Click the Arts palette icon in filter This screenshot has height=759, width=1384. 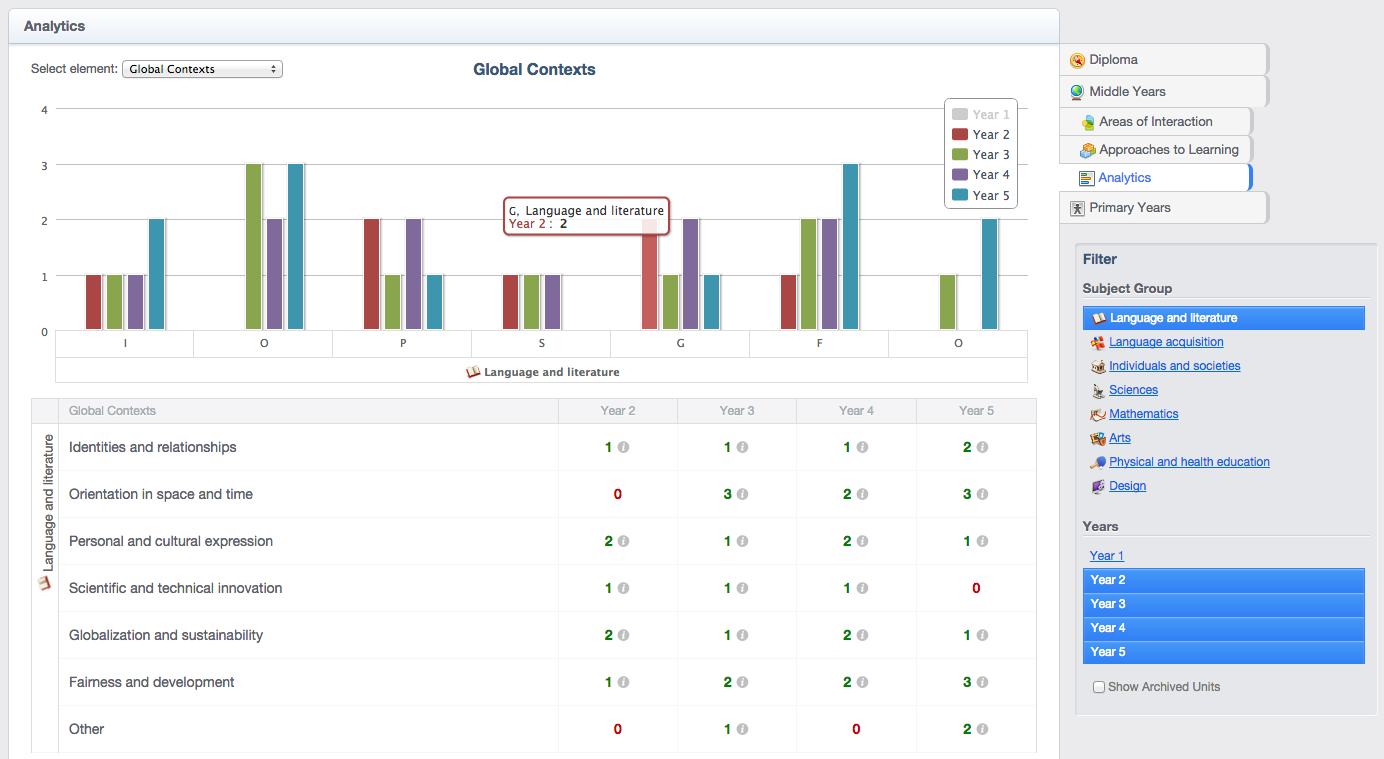(x=1098, y=438)
